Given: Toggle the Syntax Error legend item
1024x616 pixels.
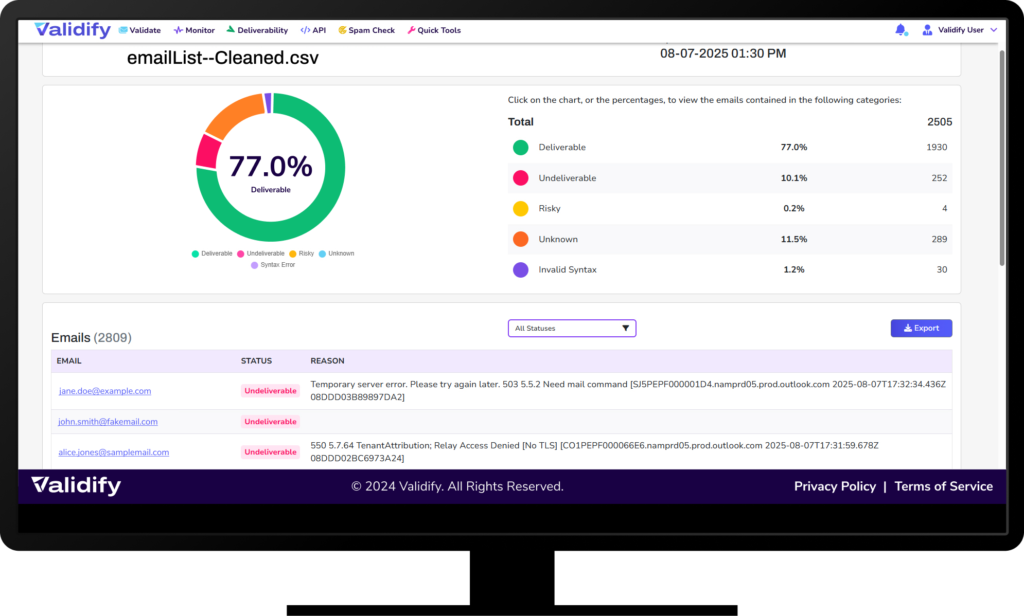Looking at the screenshot, I should (x=273, y=265).
